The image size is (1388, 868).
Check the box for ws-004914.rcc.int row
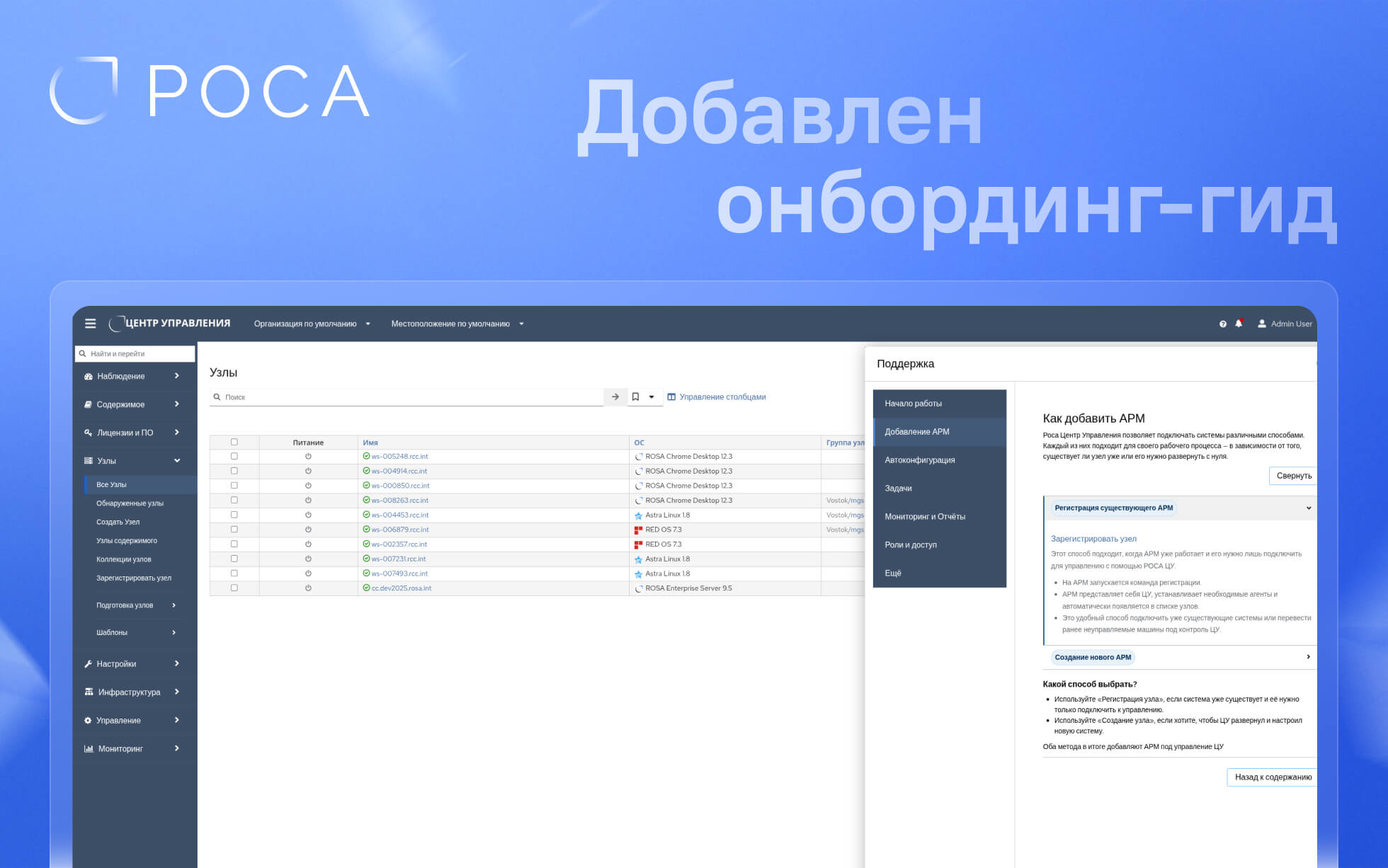(x=234, y=472)
